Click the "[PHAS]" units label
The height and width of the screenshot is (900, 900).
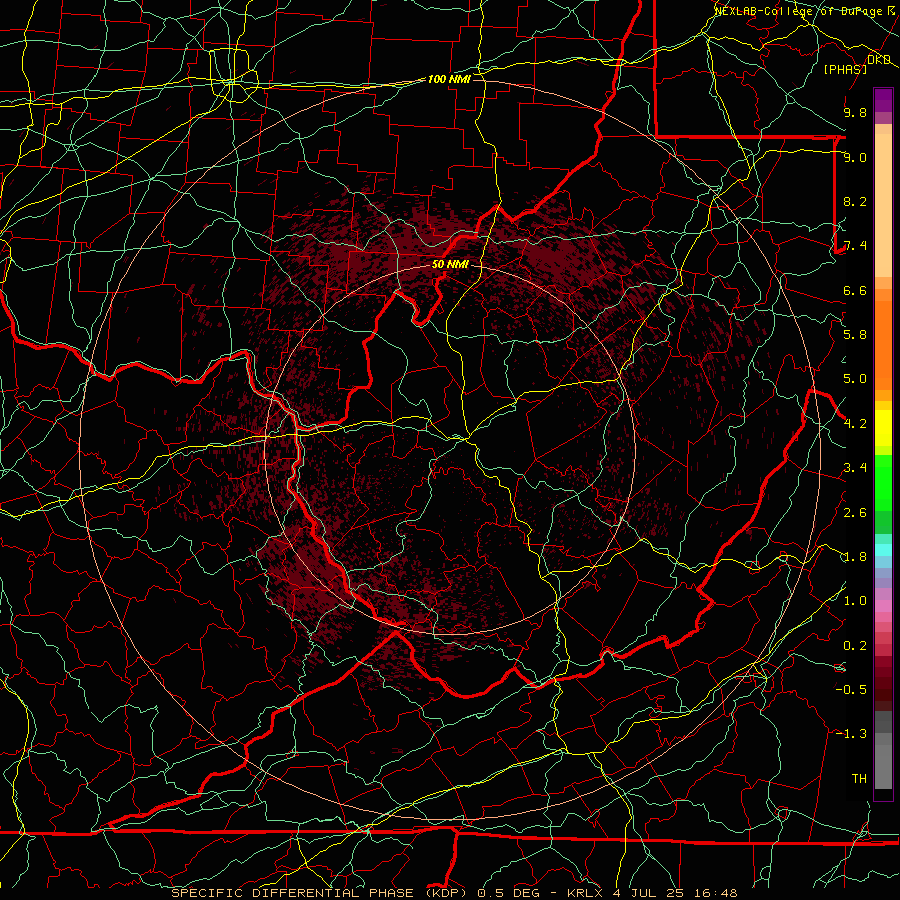click(x=845, y=69)
